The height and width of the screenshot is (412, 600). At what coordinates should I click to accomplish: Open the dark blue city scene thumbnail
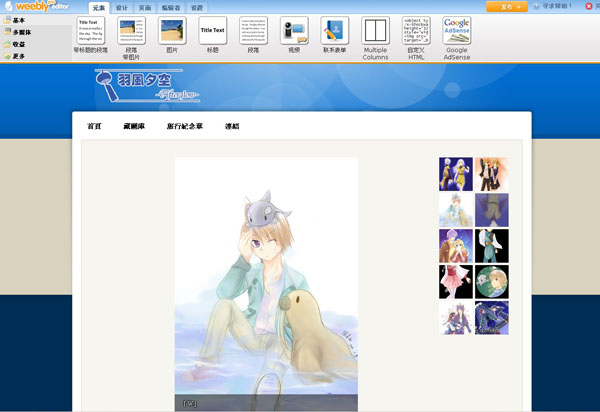click(492, 318)
